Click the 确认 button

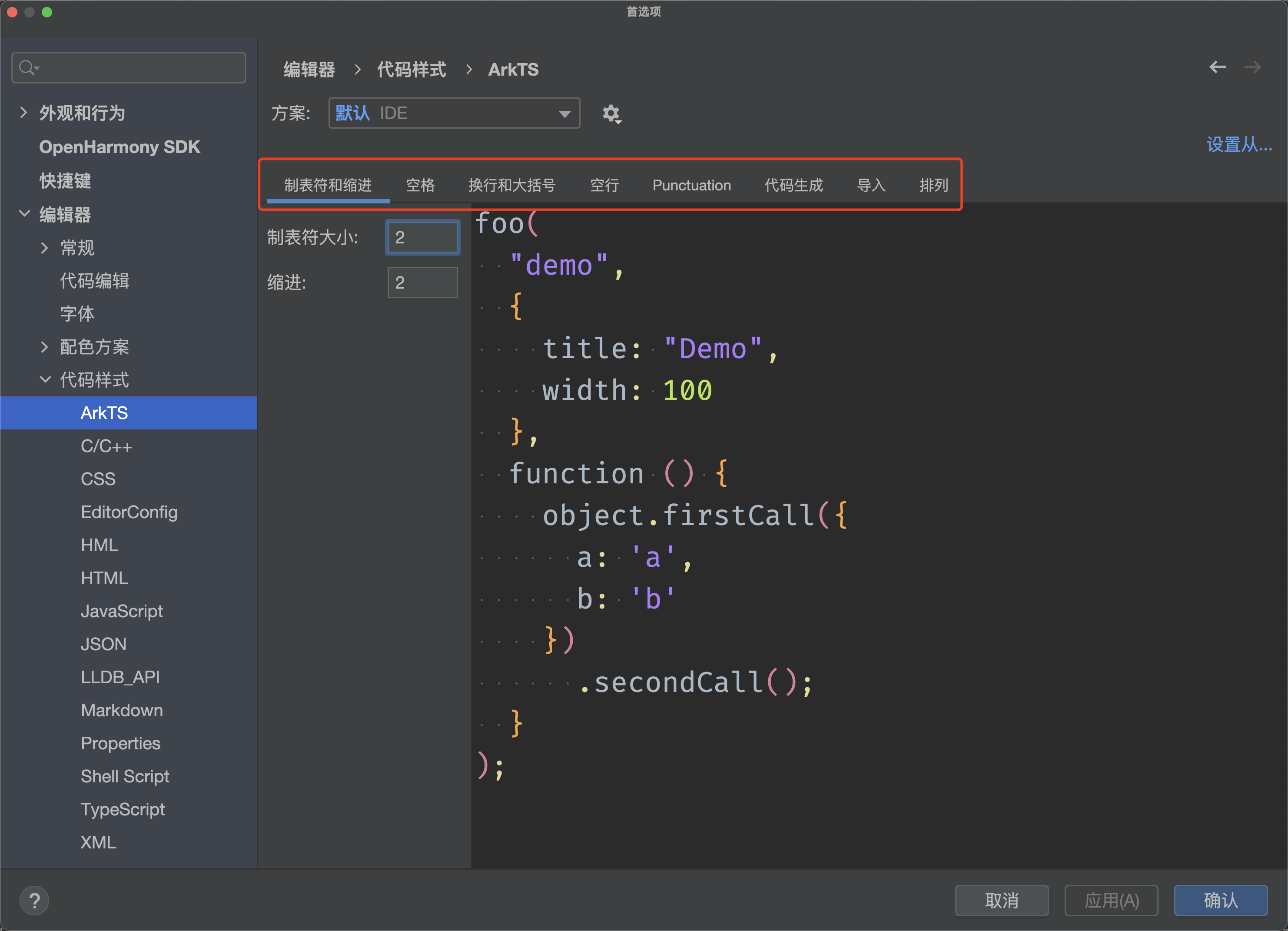(1220, 900)
